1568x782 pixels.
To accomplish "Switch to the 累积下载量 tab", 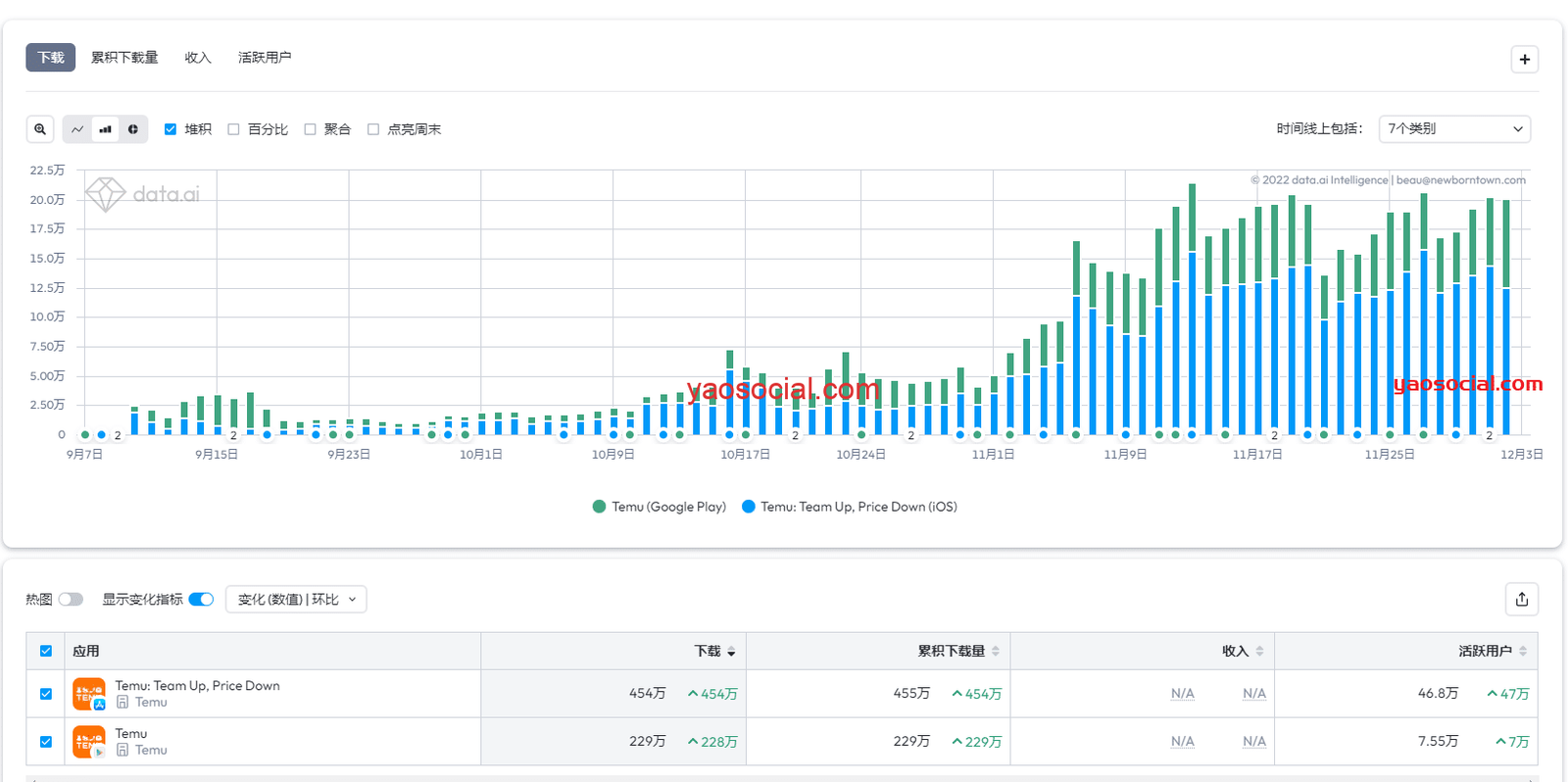I will click(124, 58).
